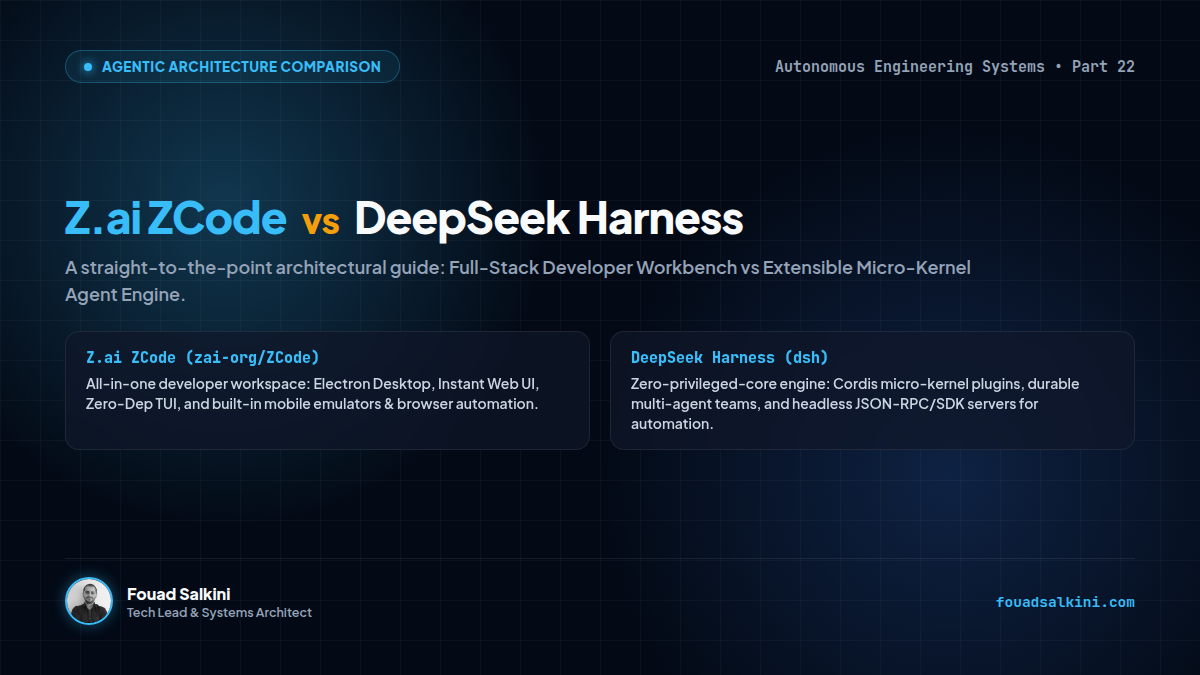This screenshot has width=1200, height=675.
Task: Click the 'All-in-one developer workspace' description
Action: coord(312,394)
